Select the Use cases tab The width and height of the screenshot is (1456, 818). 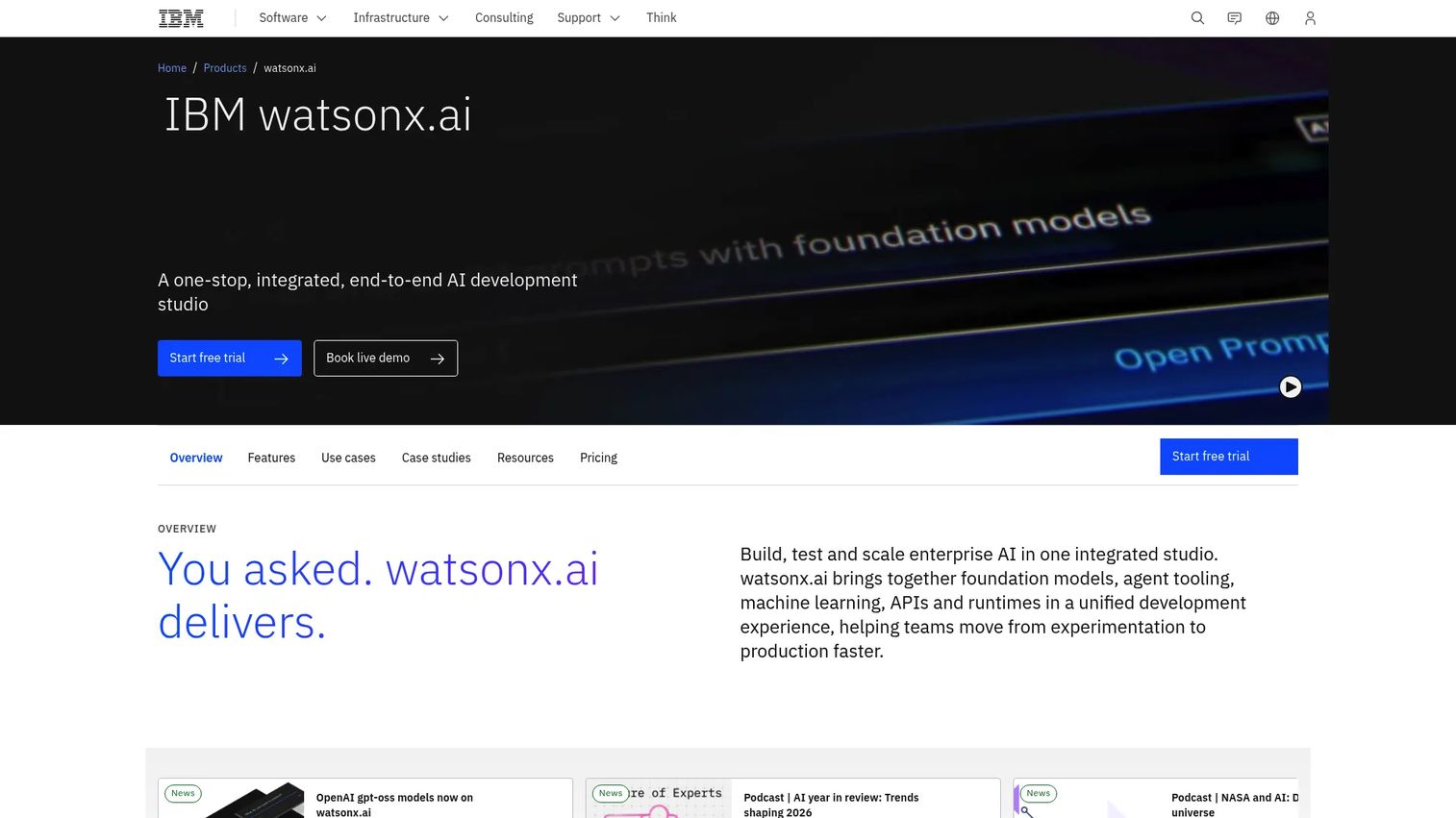coord(348,458)
